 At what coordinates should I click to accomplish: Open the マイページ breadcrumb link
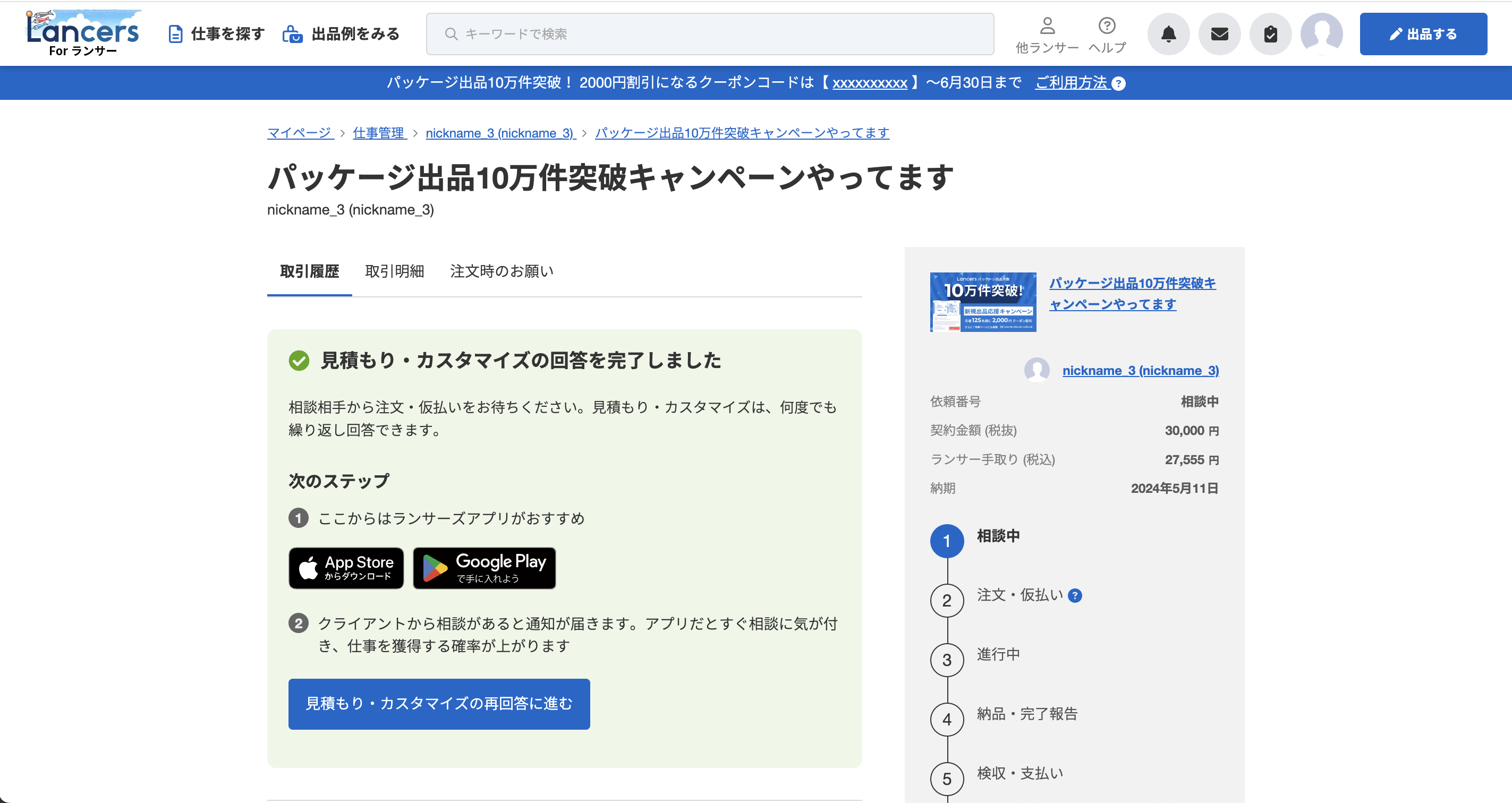299,133
